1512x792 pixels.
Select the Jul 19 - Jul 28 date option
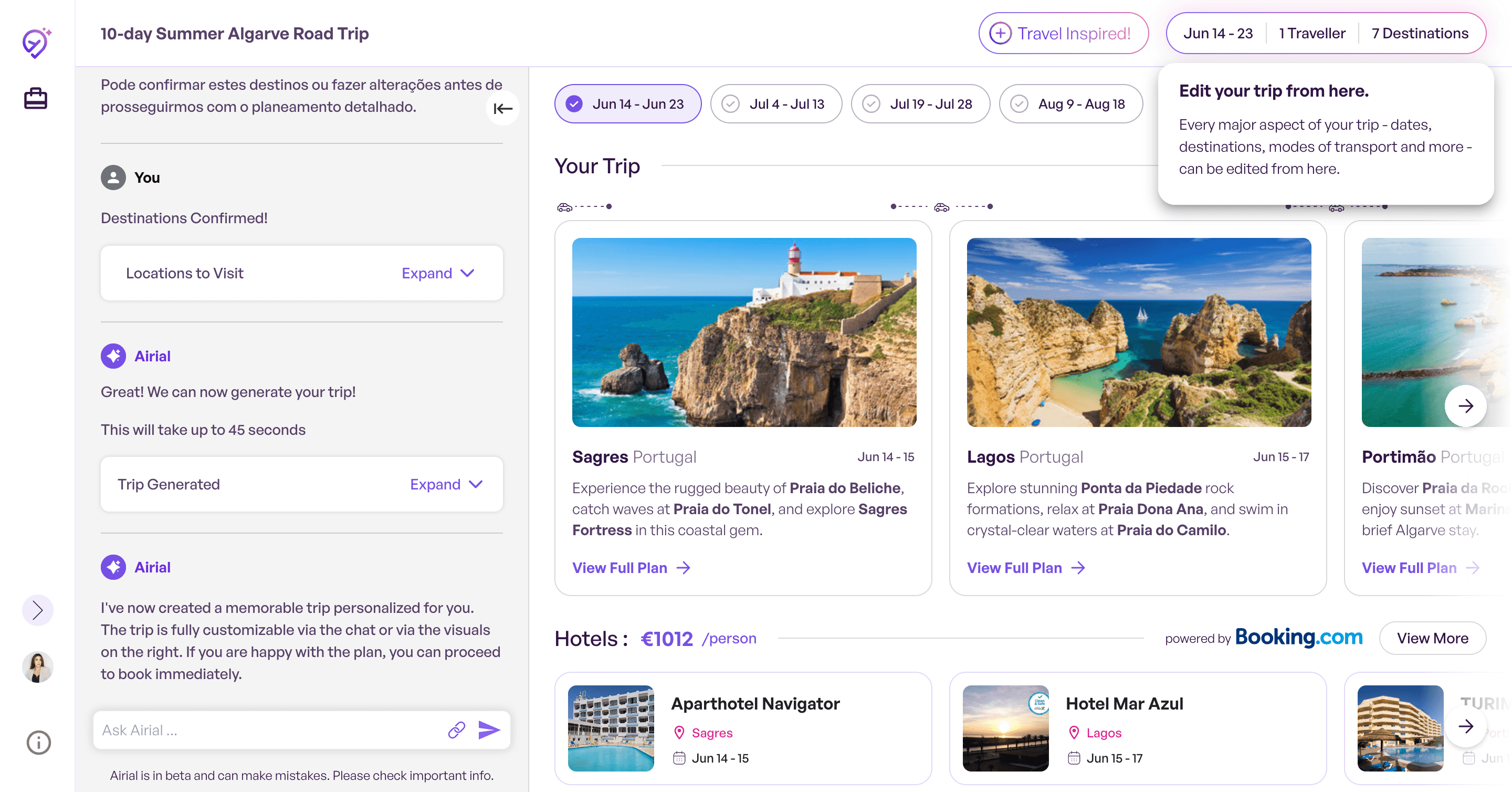(920, 104)
